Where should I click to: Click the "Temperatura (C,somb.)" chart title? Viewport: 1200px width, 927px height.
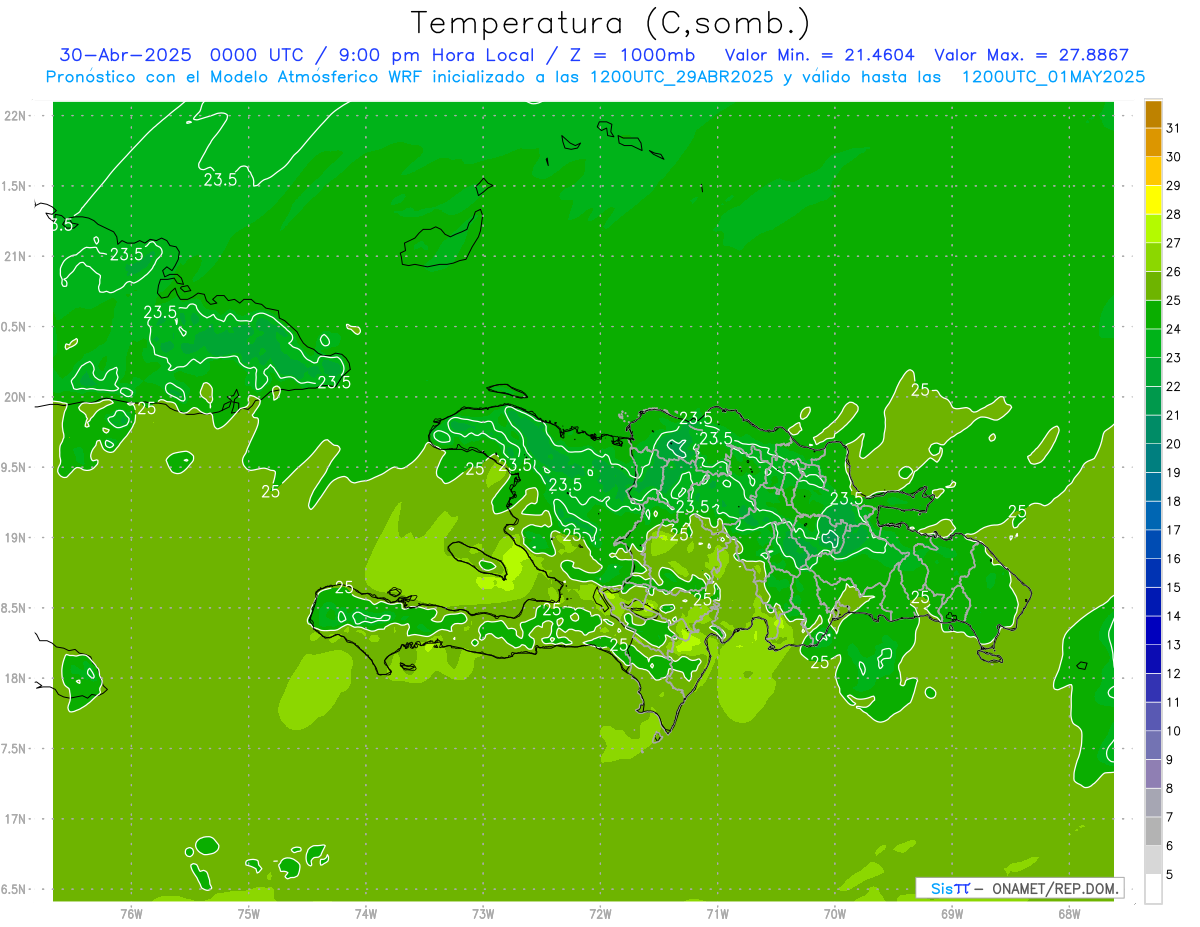tap(610, 24)
